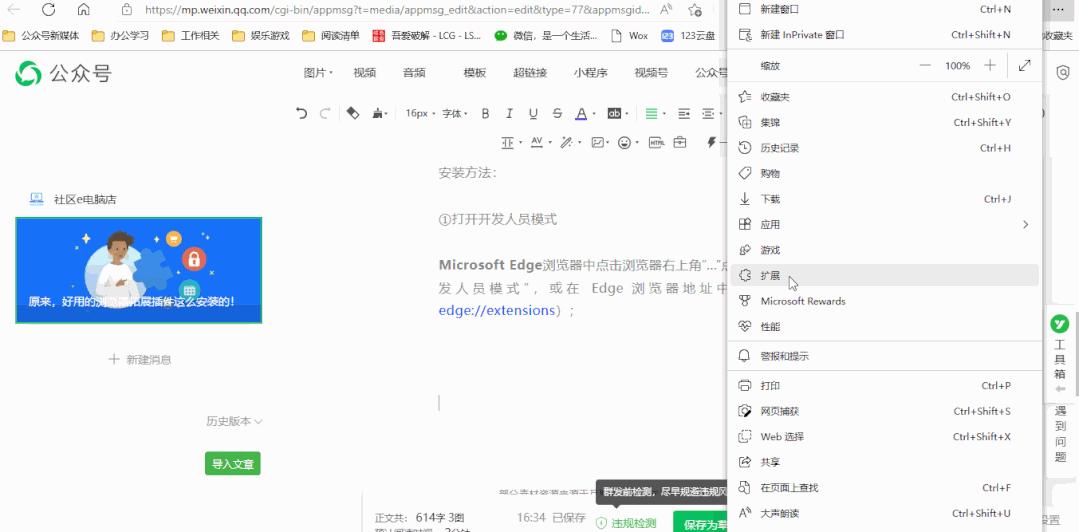Click the edge://extensions link text
Image resolution: width=1079 pixels, height=532 pixels.
click(x=496, y=310)
